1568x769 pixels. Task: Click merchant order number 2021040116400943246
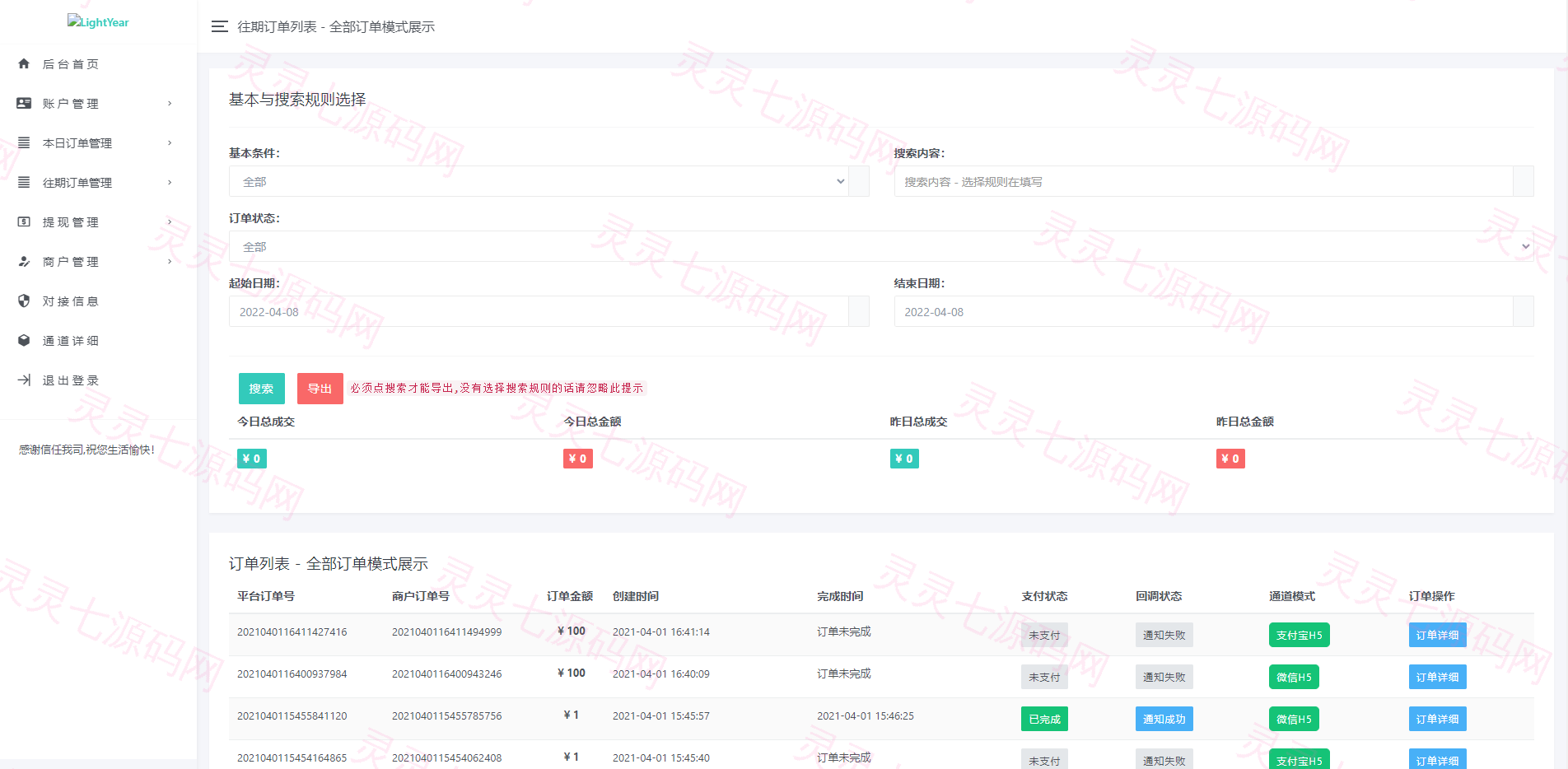coord(447,673)
